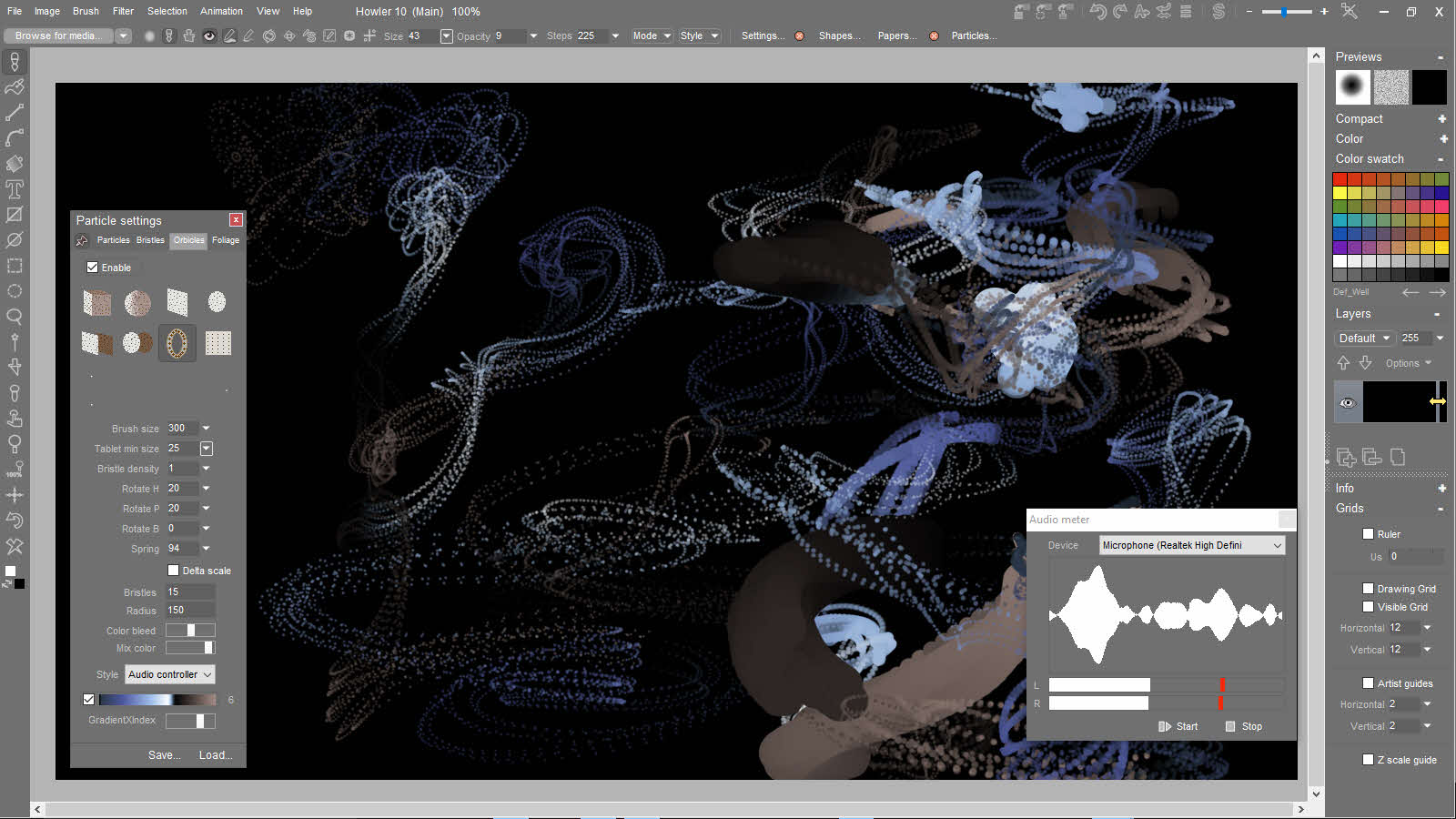Toggle layer visibility in the Layers panel
This screenshot has height=819, width=1456.
pyautogui.click(x=1348, y=401)
